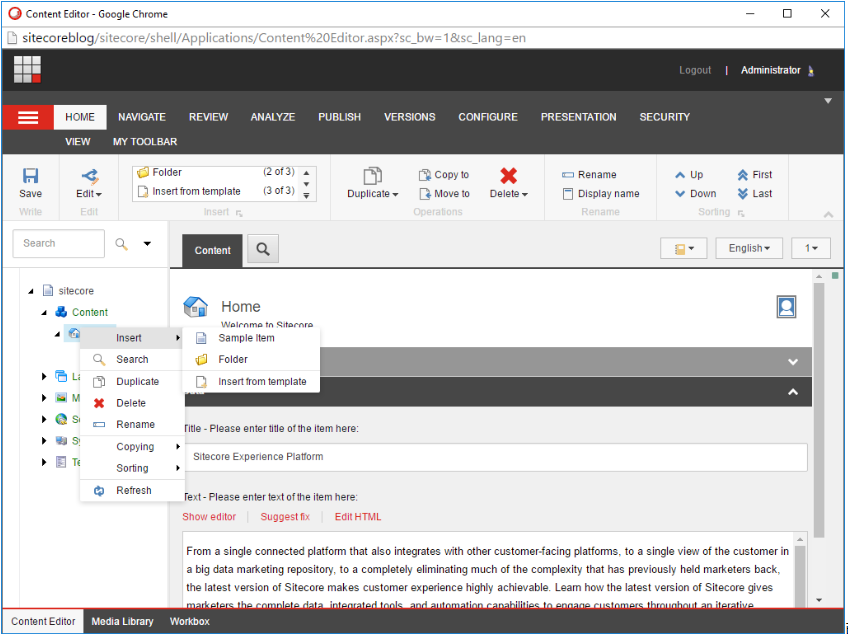848x634 pixels.
Task: Click the Edit ribbon icon
Action: click(90, 175)
